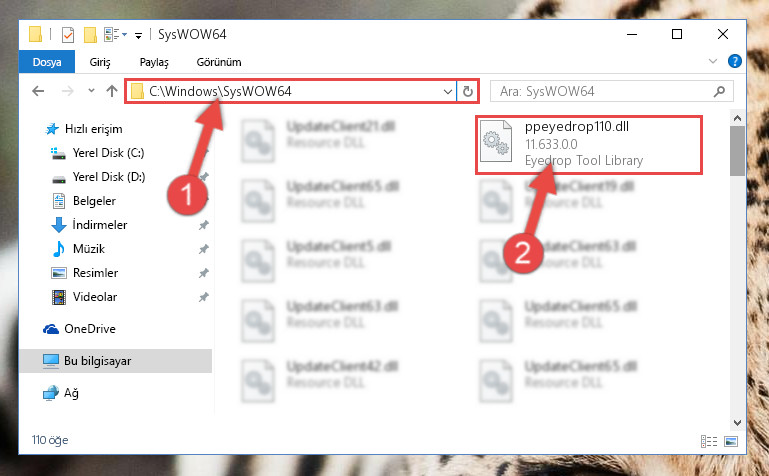Select ppeyedrop110.dll file

(589, 145)
